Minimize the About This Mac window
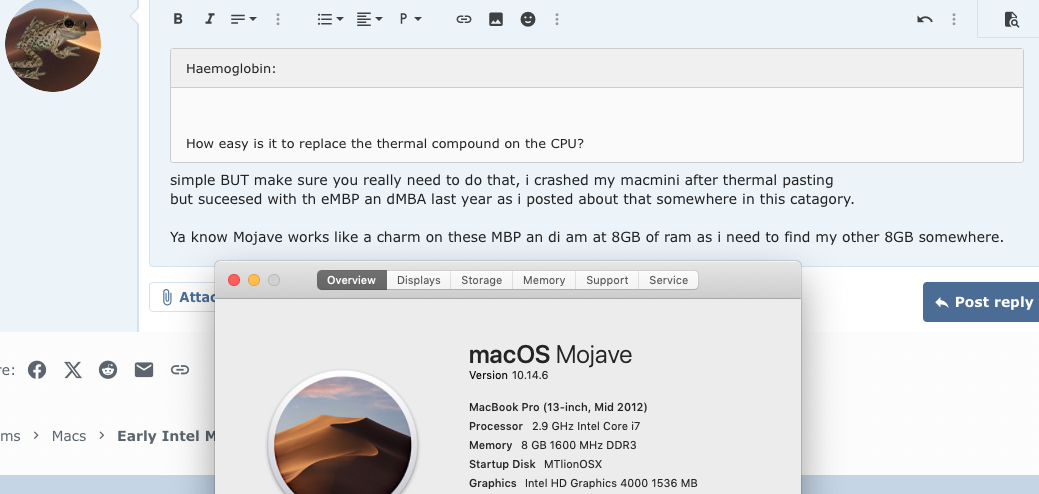The image size is (1039, 494). pos(254,280)
